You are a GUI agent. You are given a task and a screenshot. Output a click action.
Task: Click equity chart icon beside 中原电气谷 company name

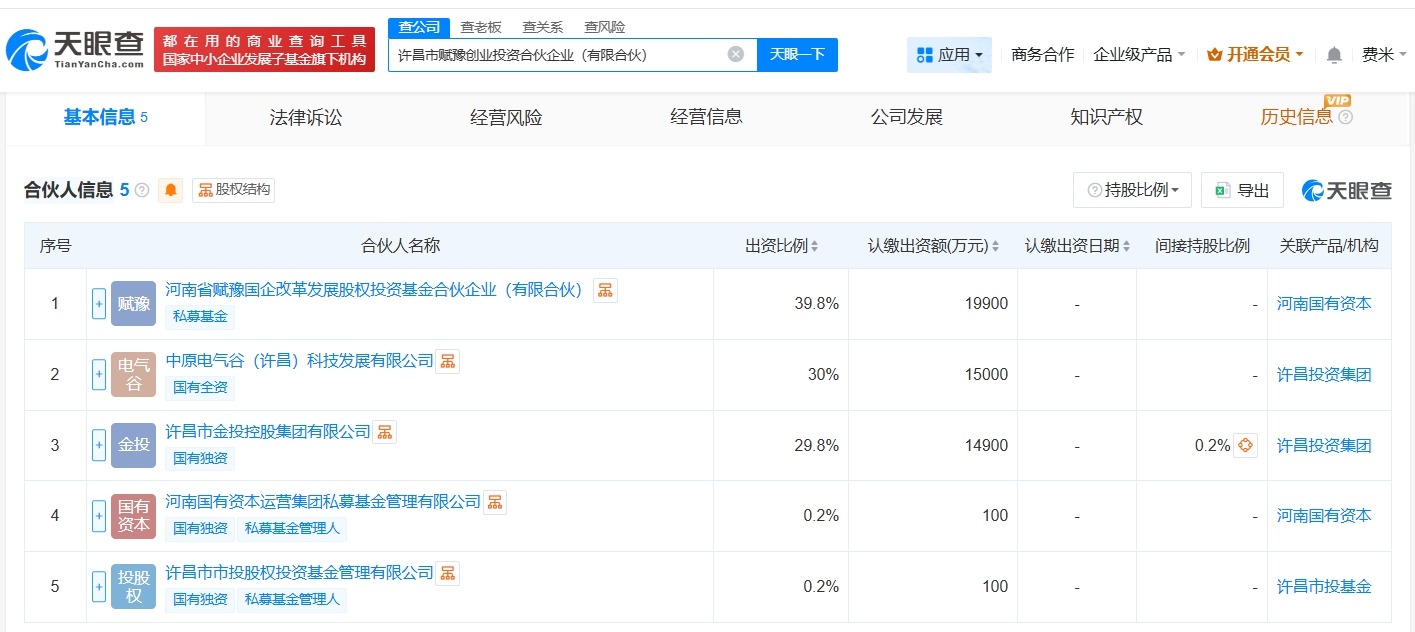click(x=447, y=361)
